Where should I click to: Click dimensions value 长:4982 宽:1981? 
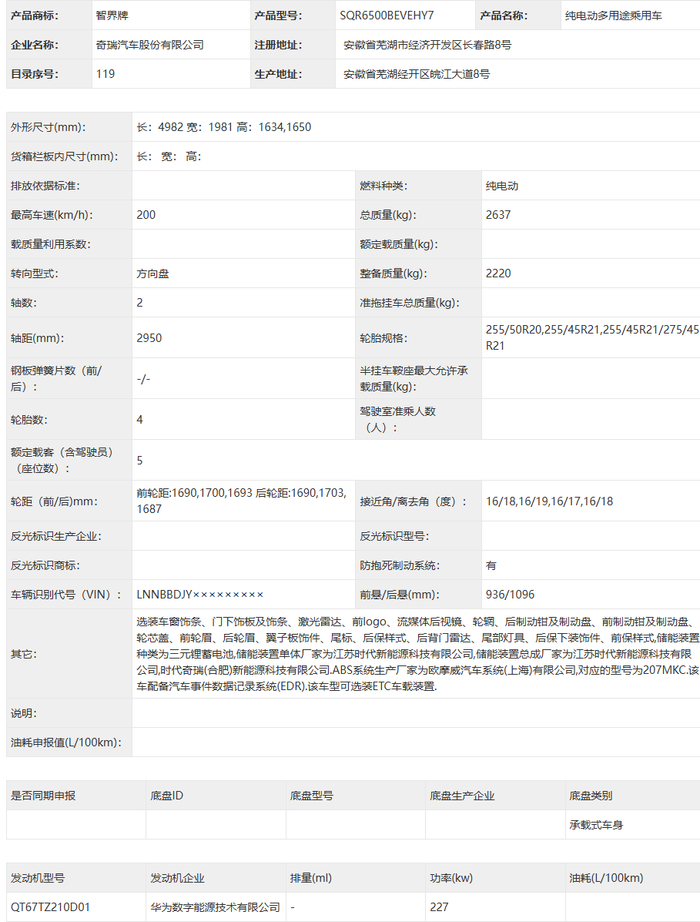point(185,127)
